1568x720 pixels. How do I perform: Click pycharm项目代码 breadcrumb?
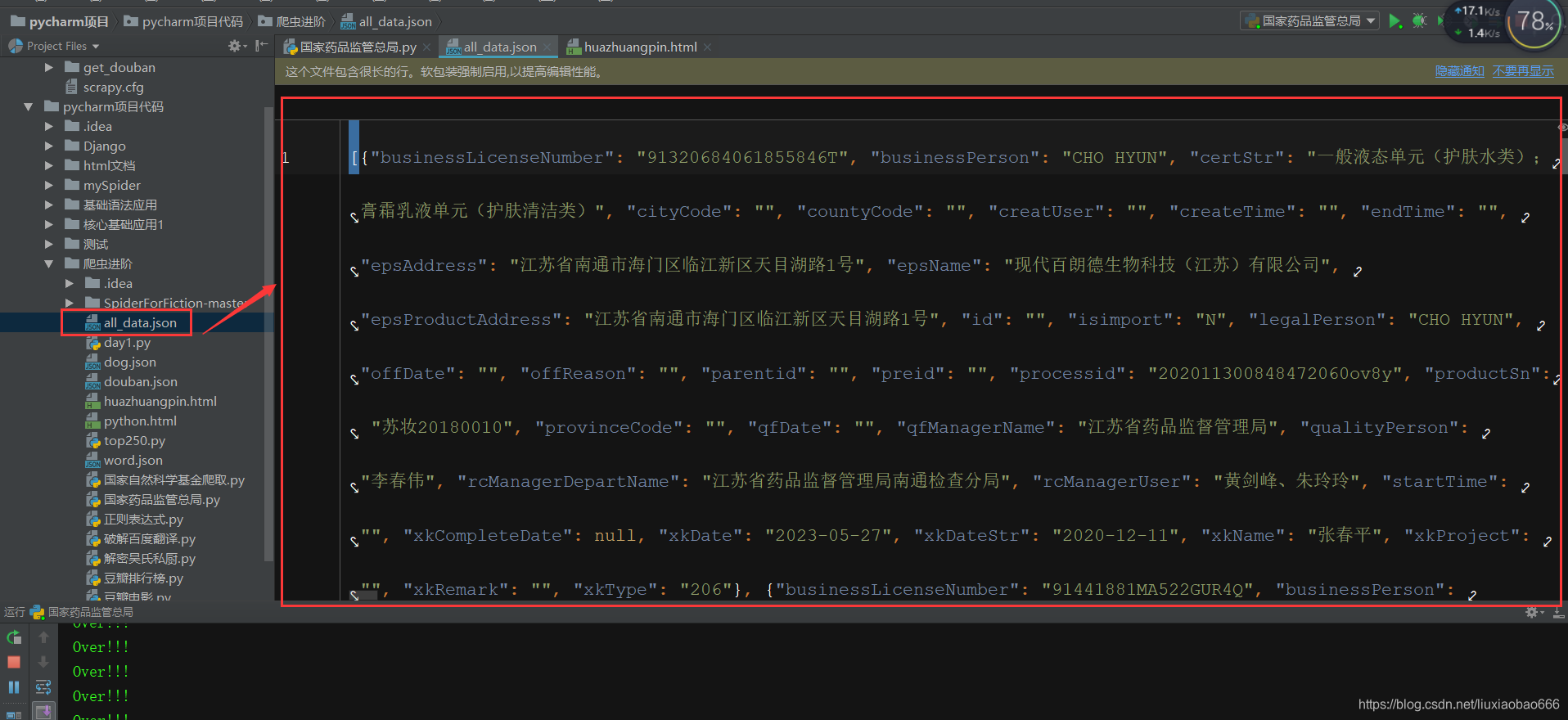183,21
